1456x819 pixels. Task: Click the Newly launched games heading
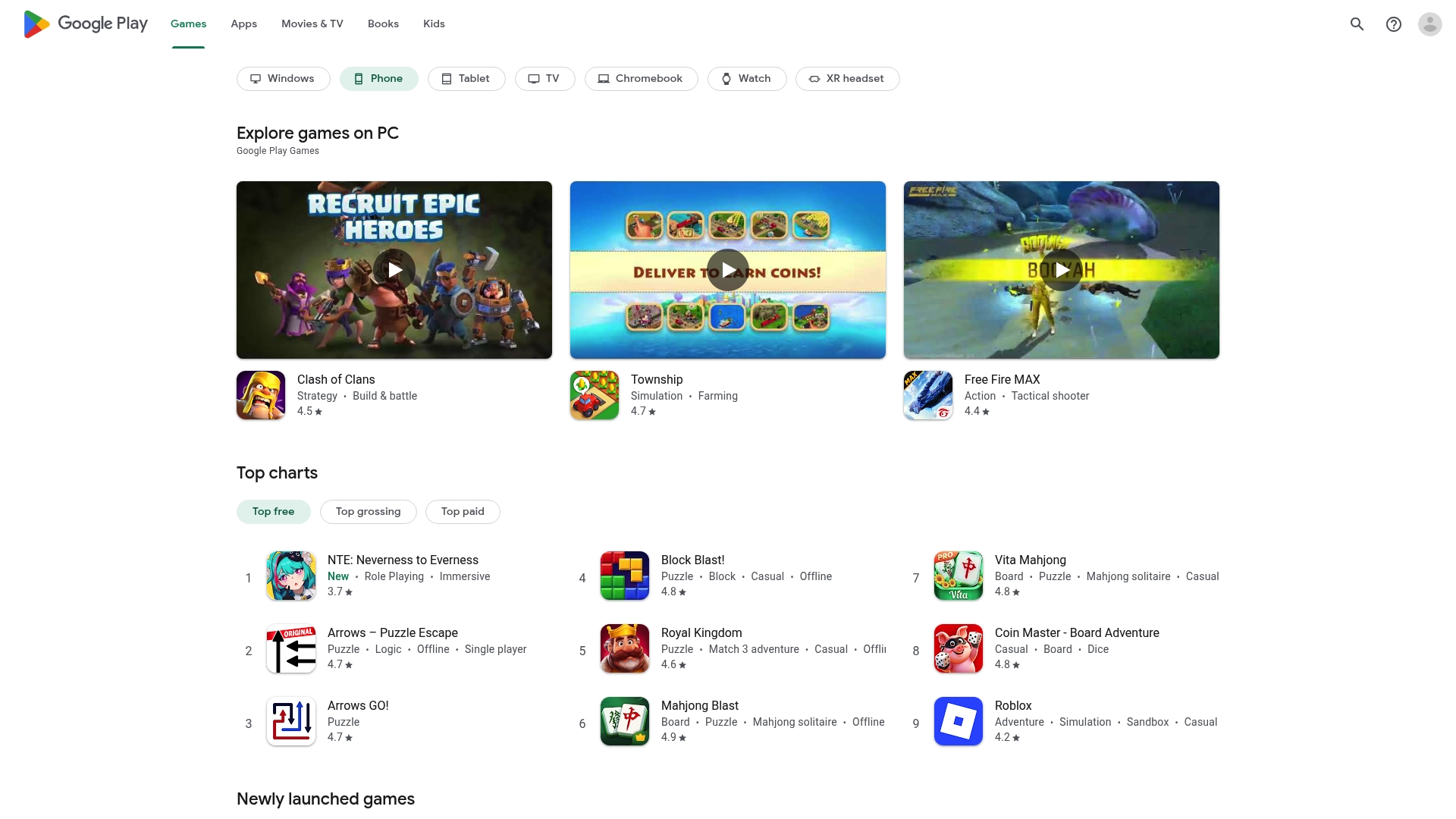point(325,799)
